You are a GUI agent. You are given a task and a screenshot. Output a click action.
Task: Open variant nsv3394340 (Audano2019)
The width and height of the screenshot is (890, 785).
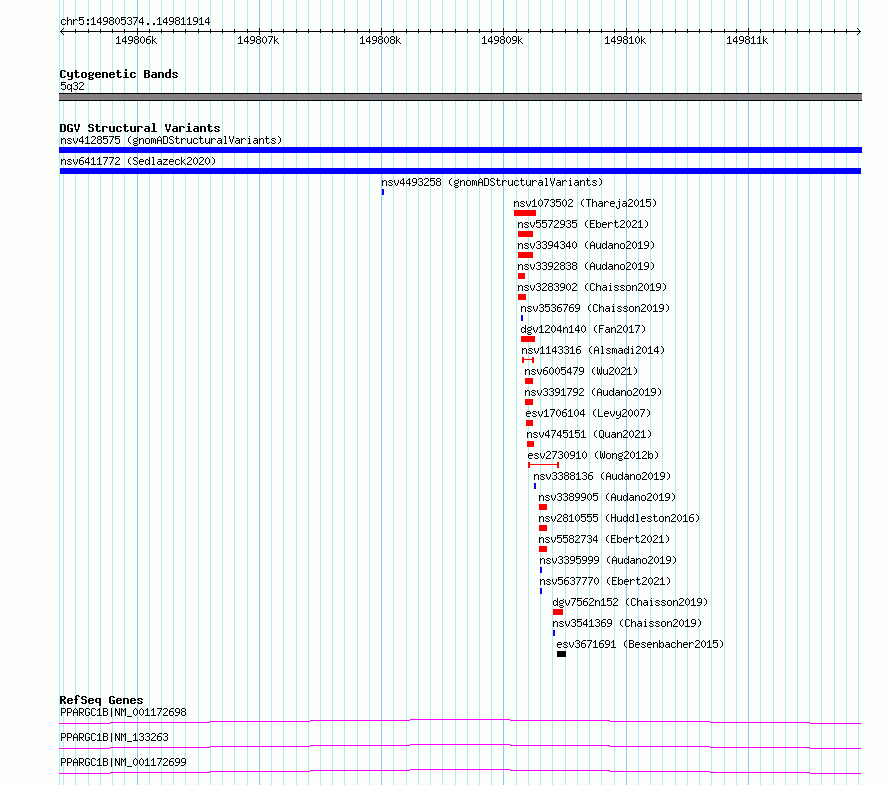586,245
